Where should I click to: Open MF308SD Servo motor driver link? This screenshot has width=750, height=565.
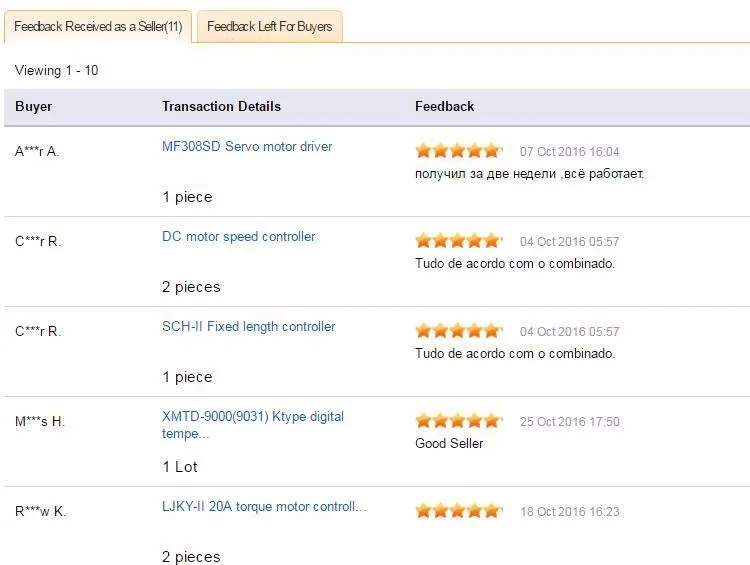click(247, 146)
